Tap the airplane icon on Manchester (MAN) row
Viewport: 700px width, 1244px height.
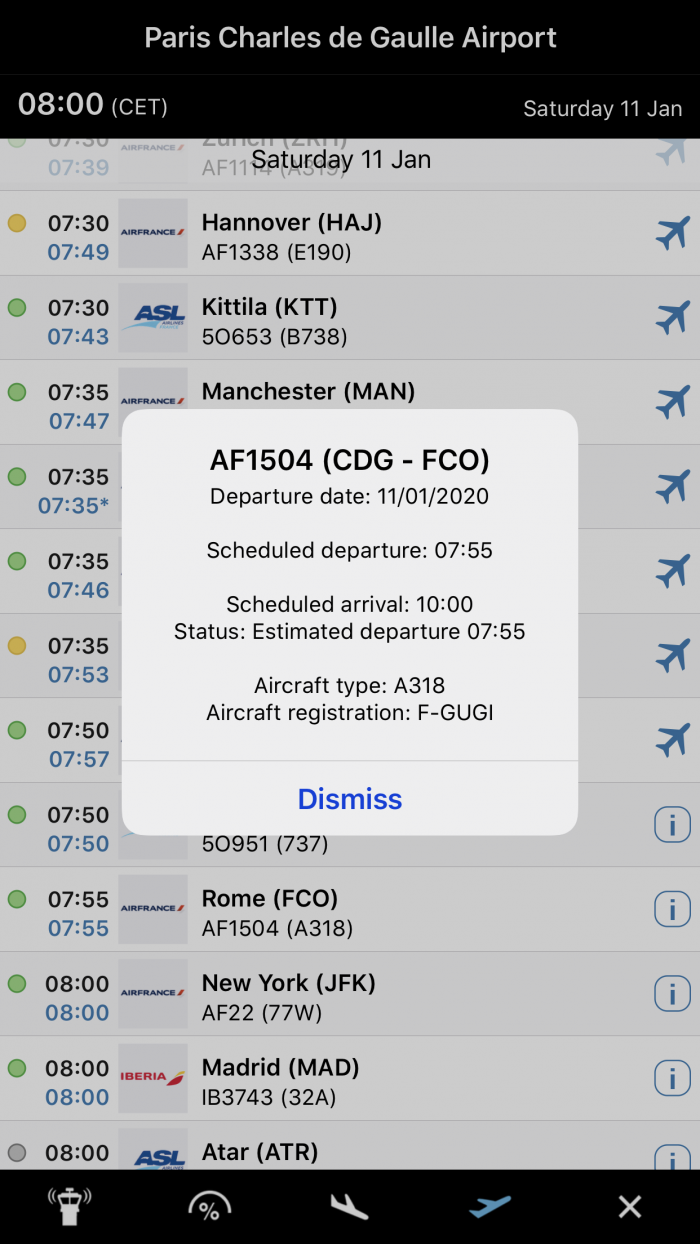tap(672, 402)
